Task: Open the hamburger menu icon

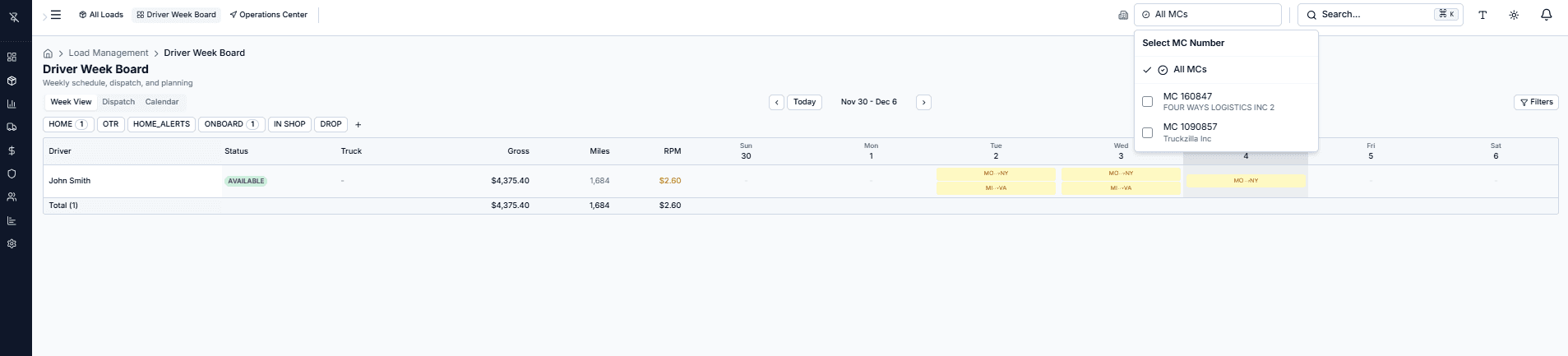Action: pyautogui.click(x=56, y=15)
